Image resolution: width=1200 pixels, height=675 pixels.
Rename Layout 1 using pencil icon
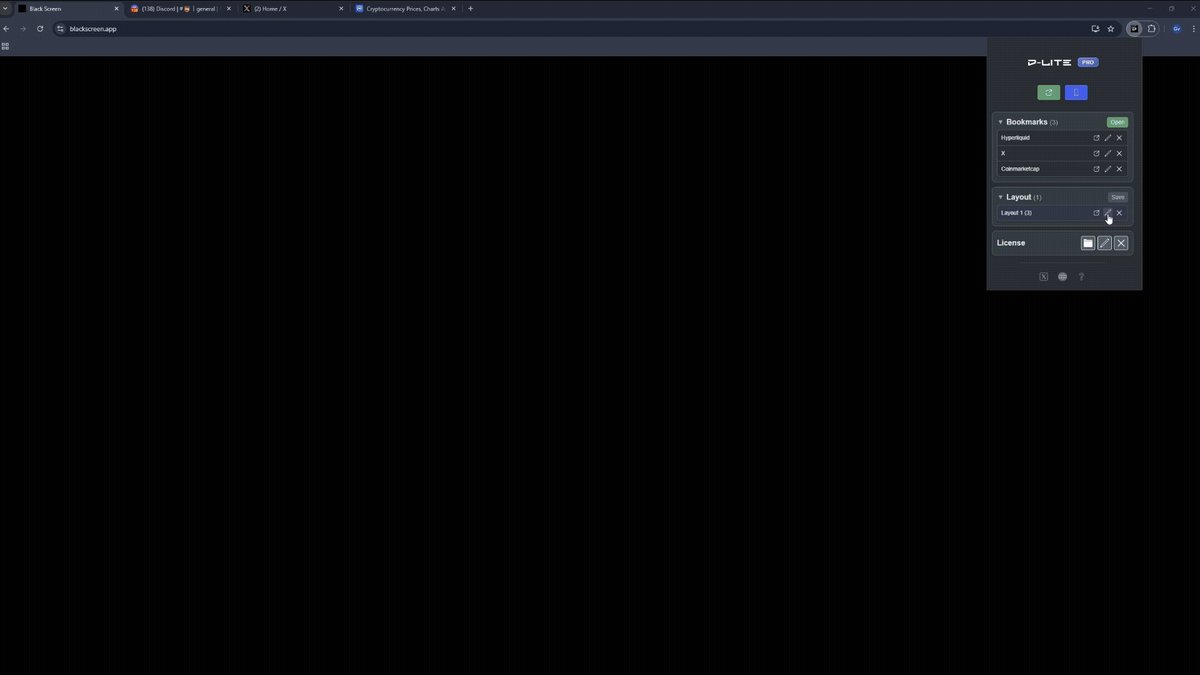point(1108,213)
